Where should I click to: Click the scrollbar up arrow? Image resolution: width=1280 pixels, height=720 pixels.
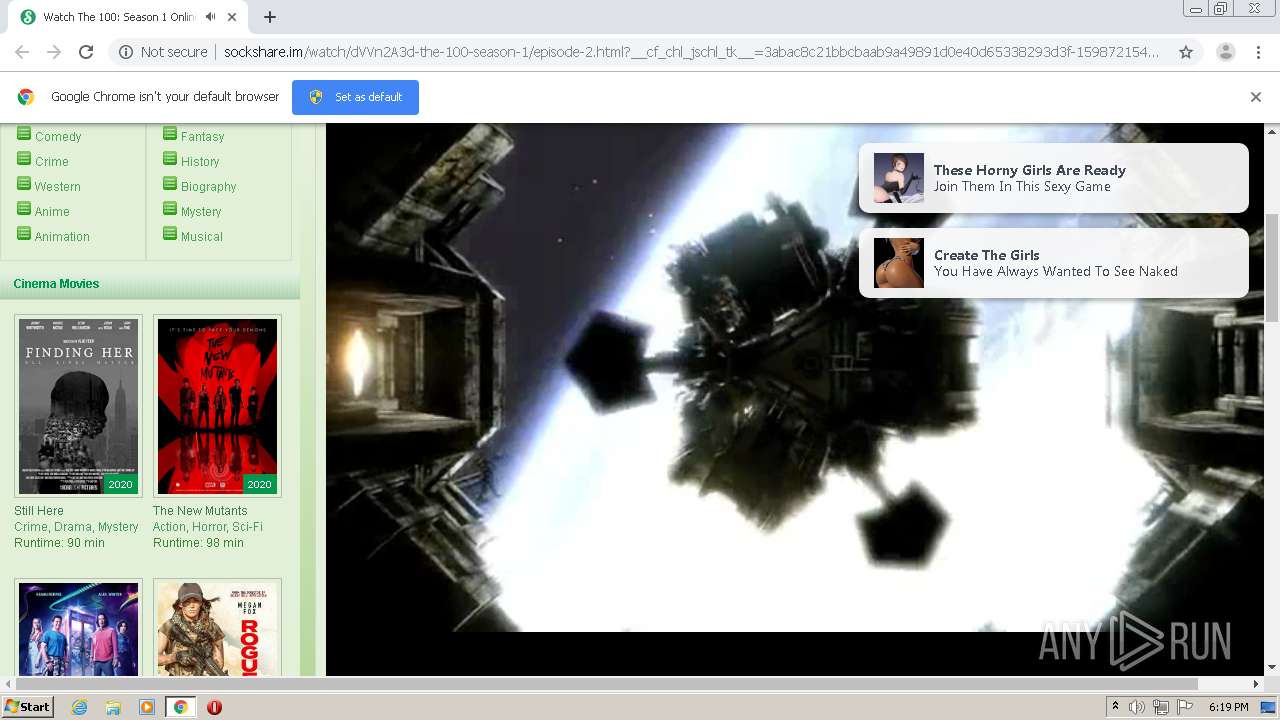click(1272, 131)
